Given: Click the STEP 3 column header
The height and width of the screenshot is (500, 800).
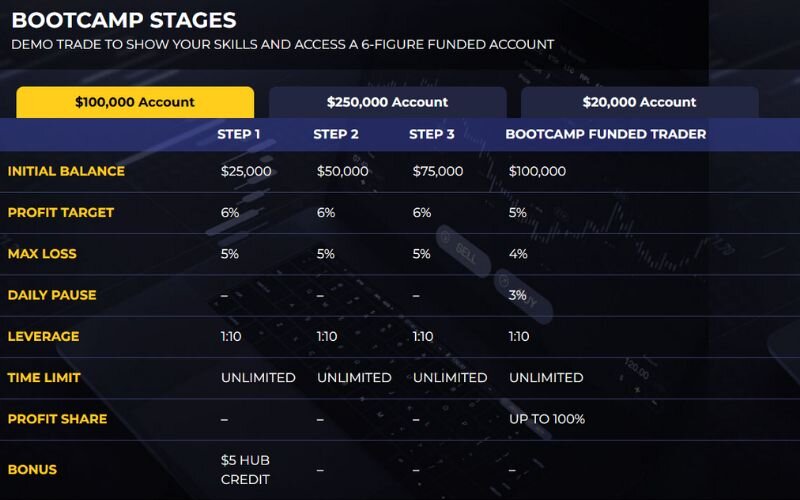Looking at the screenshot, I should coord(432,134).
